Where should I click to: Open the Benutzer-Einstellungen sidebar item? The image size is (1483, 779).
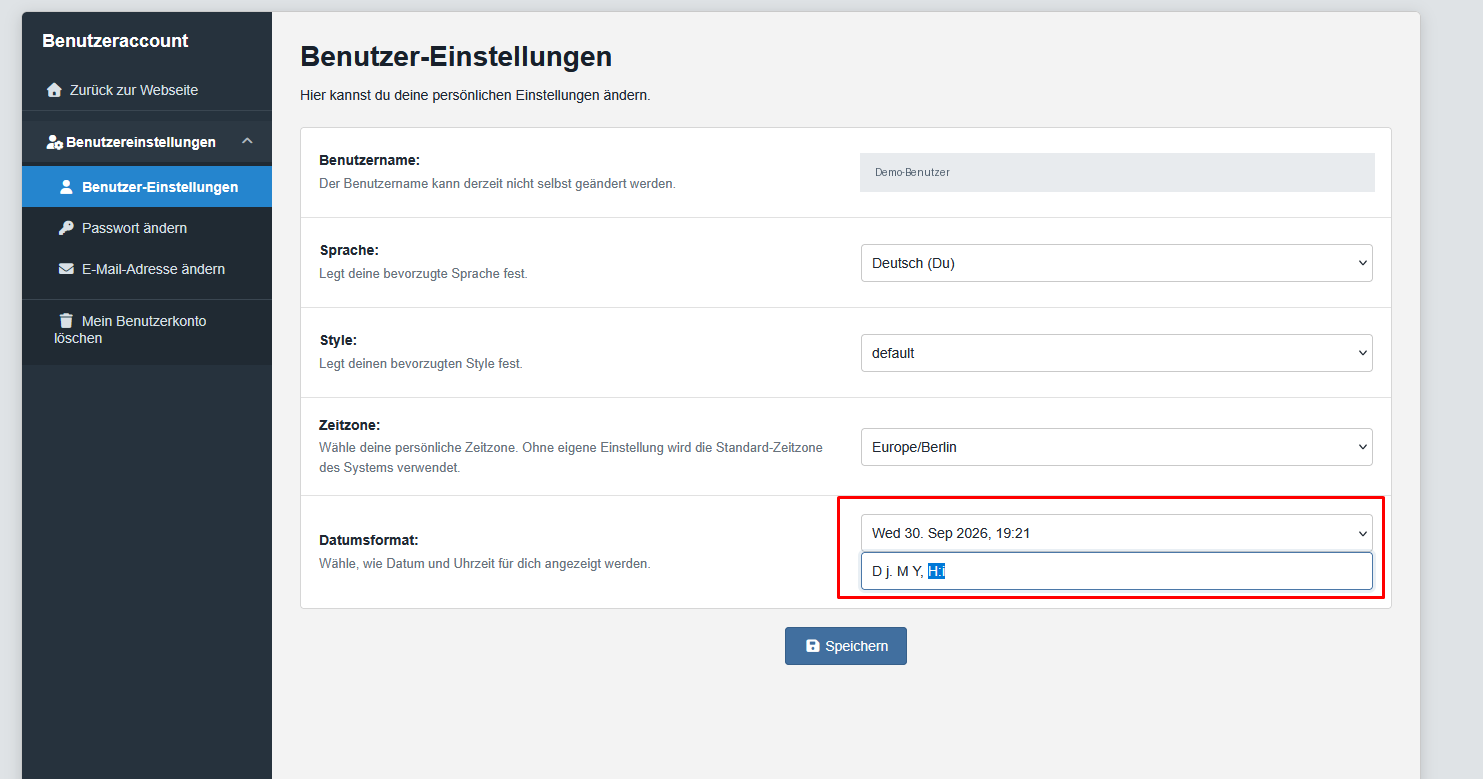pos(147,187)
